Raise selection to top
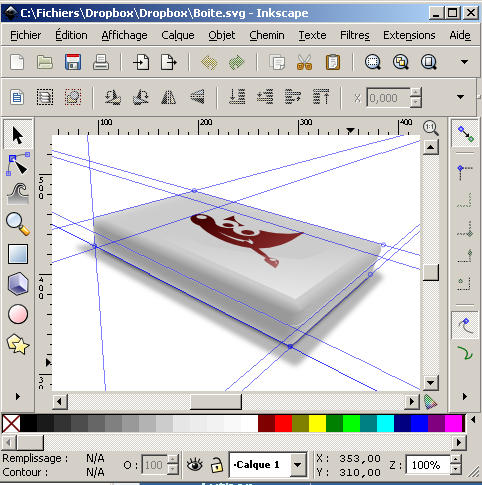482x485 pixels. point(321,97)
